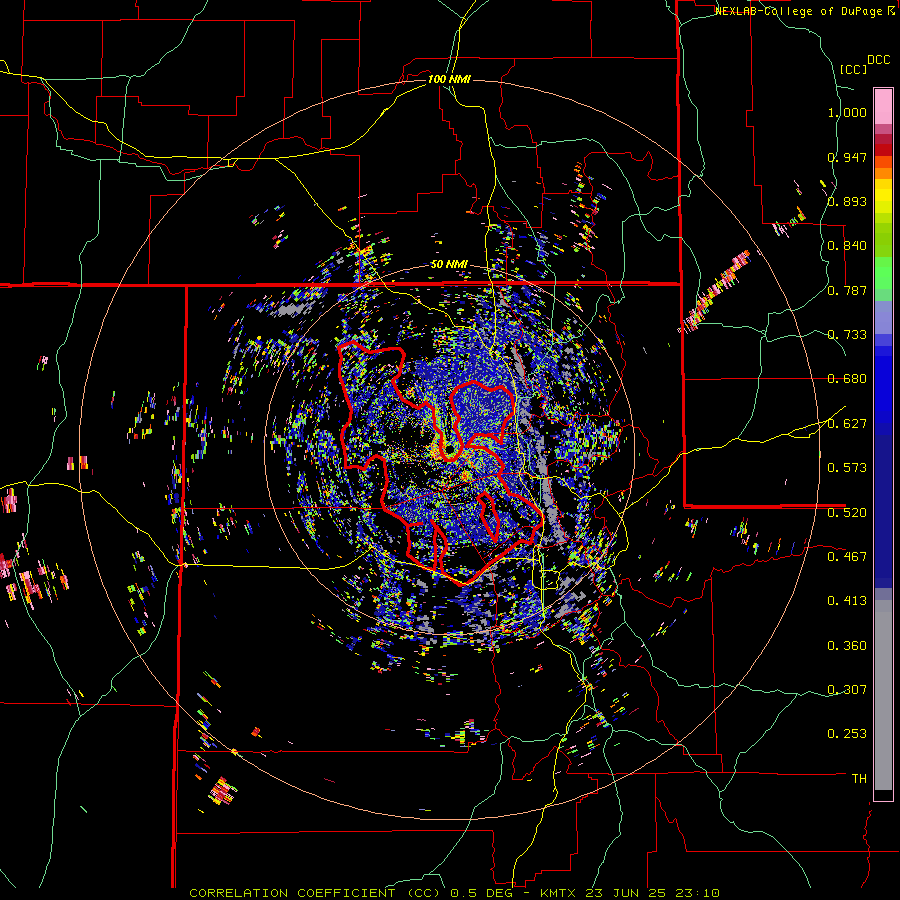Viewport: 900px width, 900px height.
Task: Select the 1.000 value on the scale
Action: click(x=847, y=112)
